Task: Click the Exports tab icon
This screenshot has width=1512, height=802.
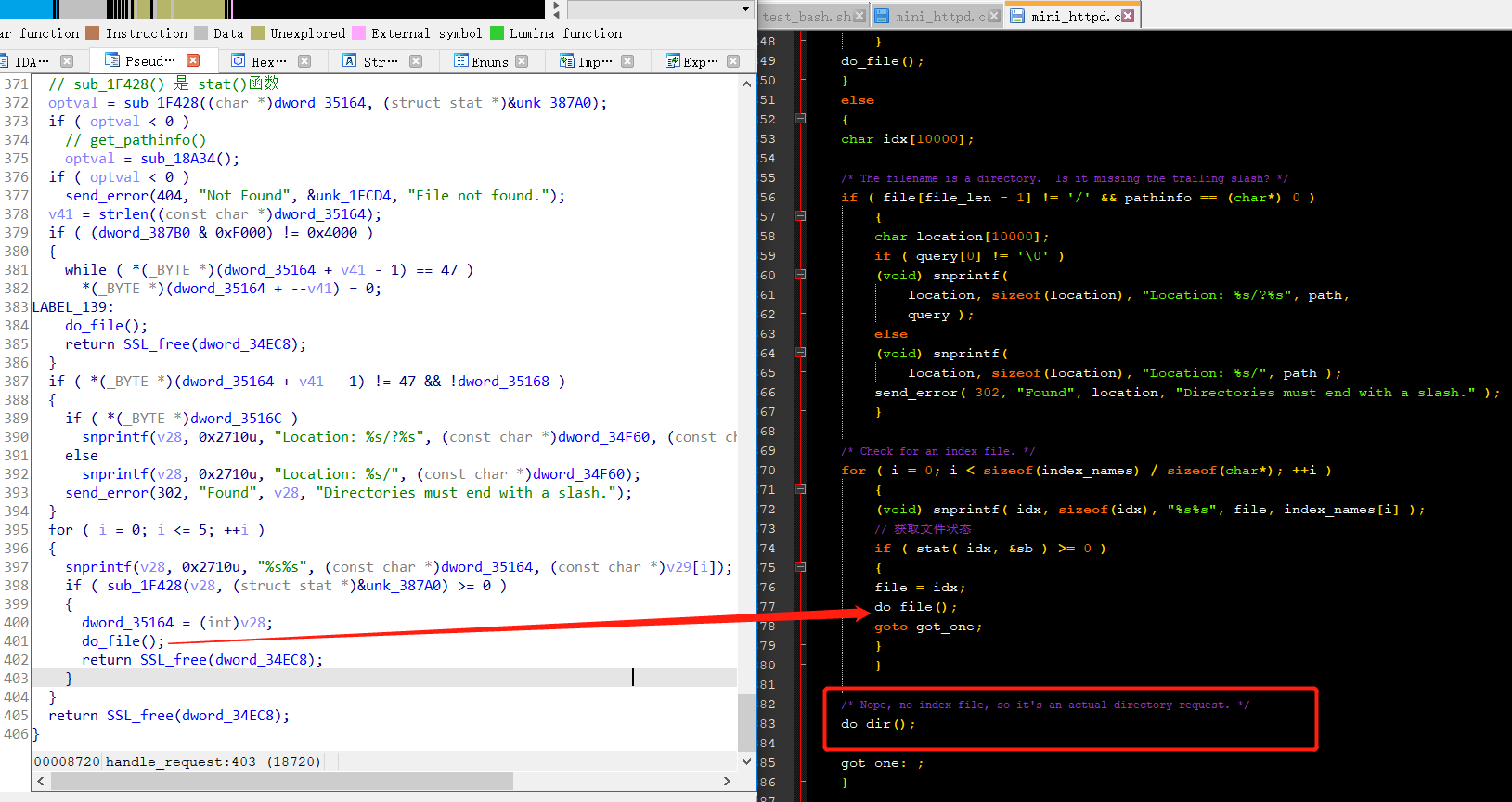Action: pyautogui.click(x=673, y=60)
